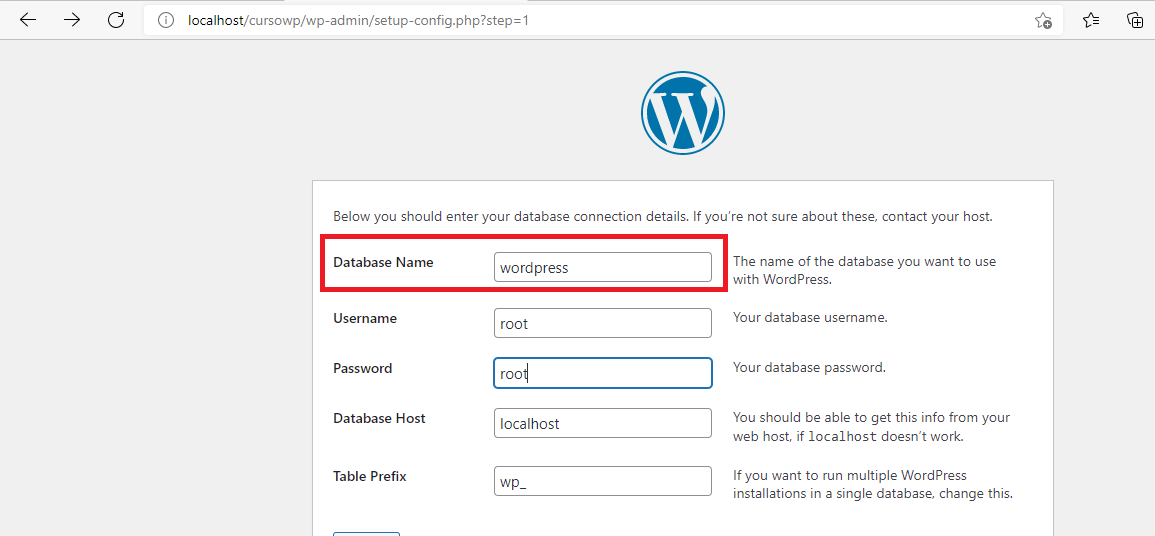The image size is (1155, 536).
Task: Click the Database Host label
Action: pyautogui.click(x=379, y=418)
